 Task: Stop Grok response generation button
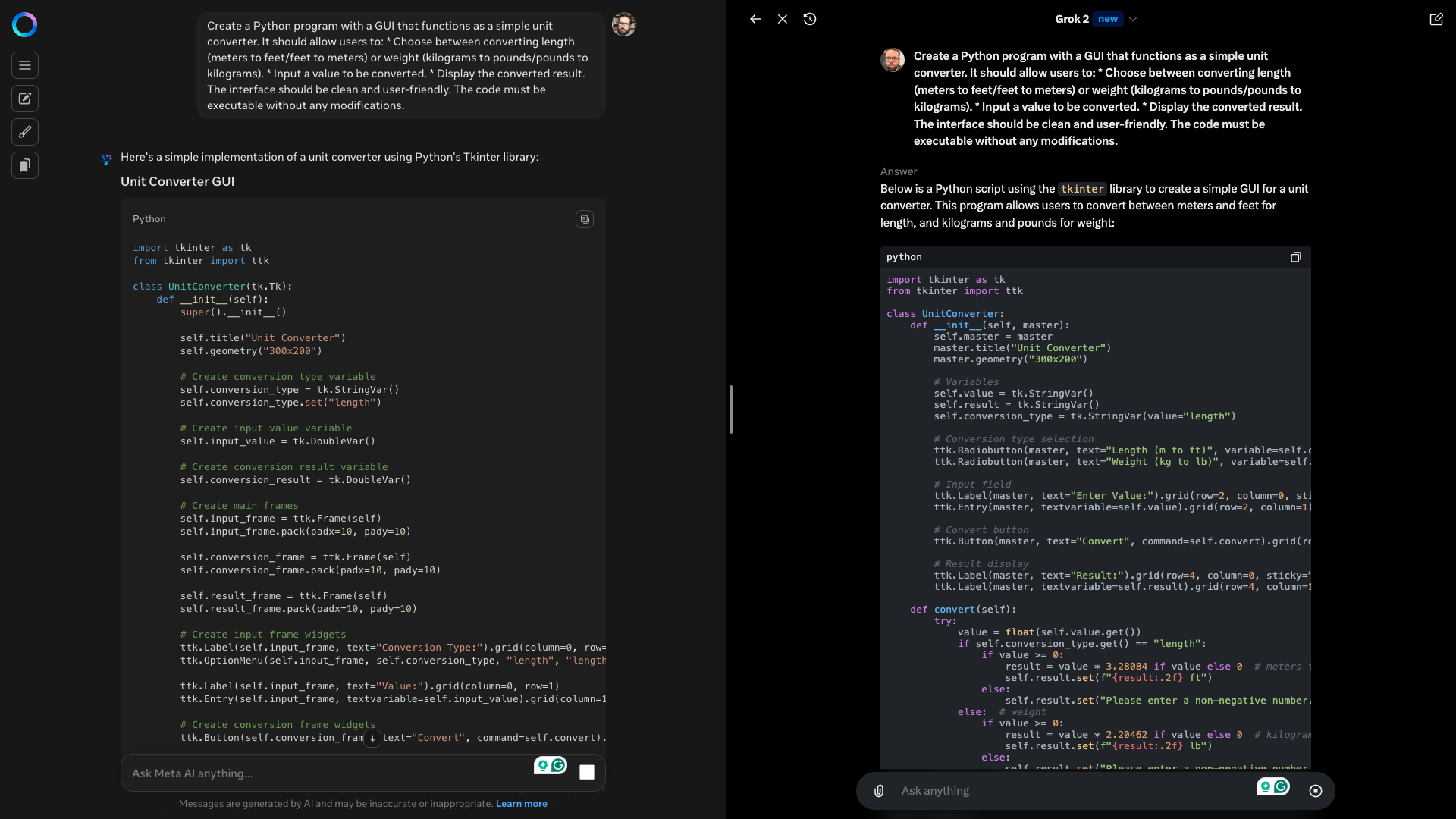point(1315,791)
